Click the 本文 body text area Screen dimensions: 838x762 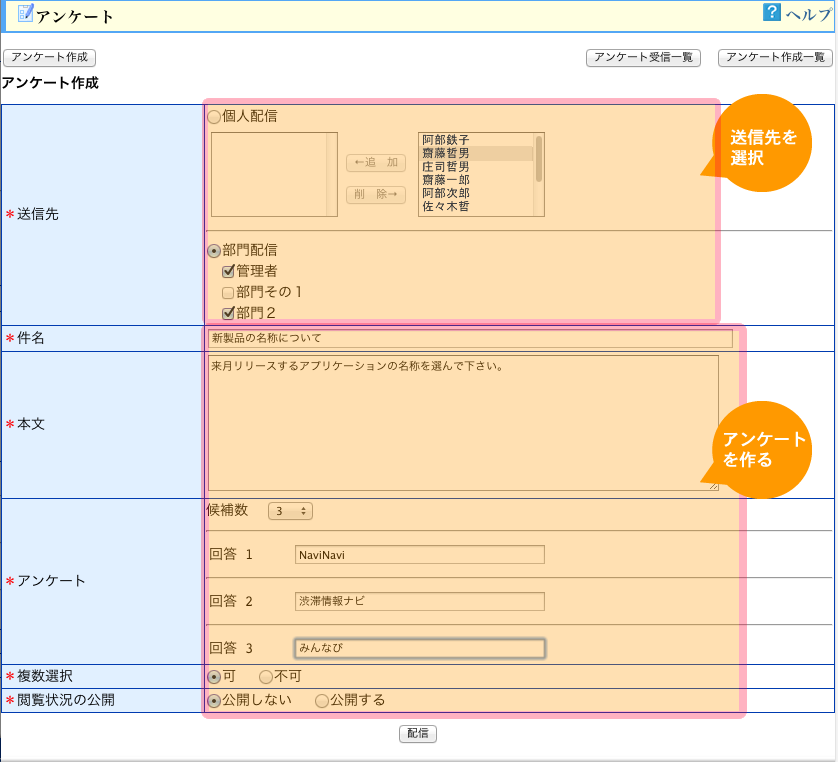463,423
